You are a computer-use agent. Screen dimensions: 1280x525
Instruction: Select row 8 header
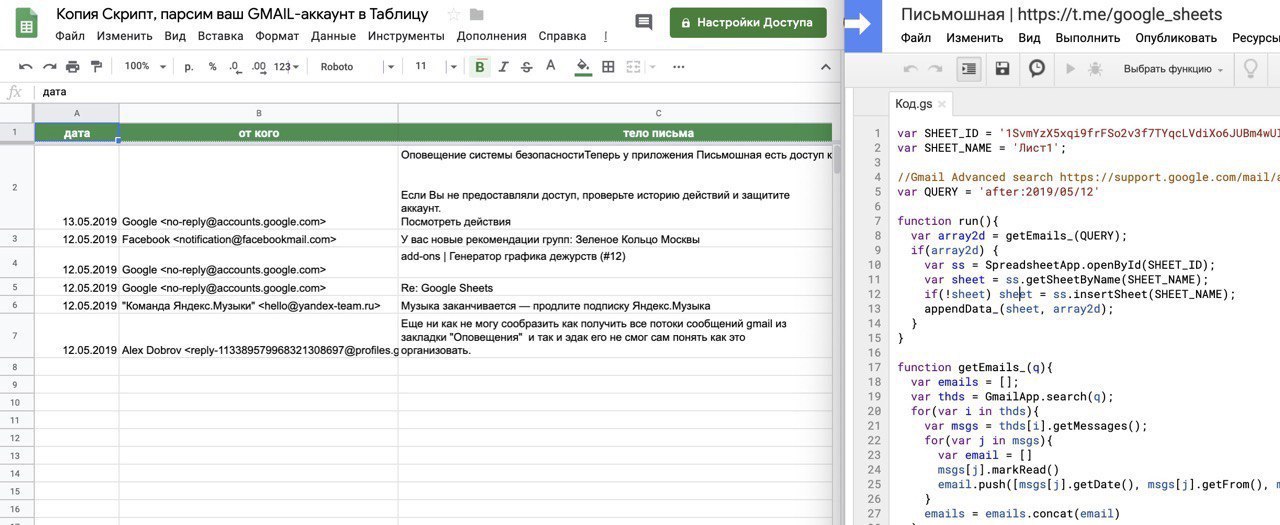pyautogui.click(x=16, y=367)
